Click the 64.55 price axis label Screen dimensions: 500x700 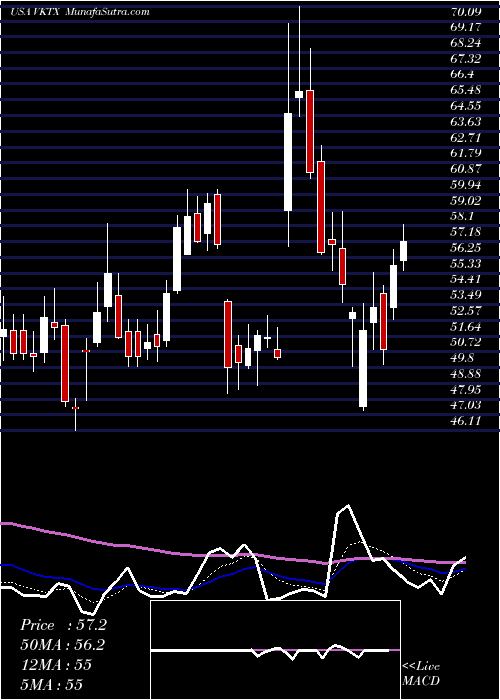[x=466, y=106]
